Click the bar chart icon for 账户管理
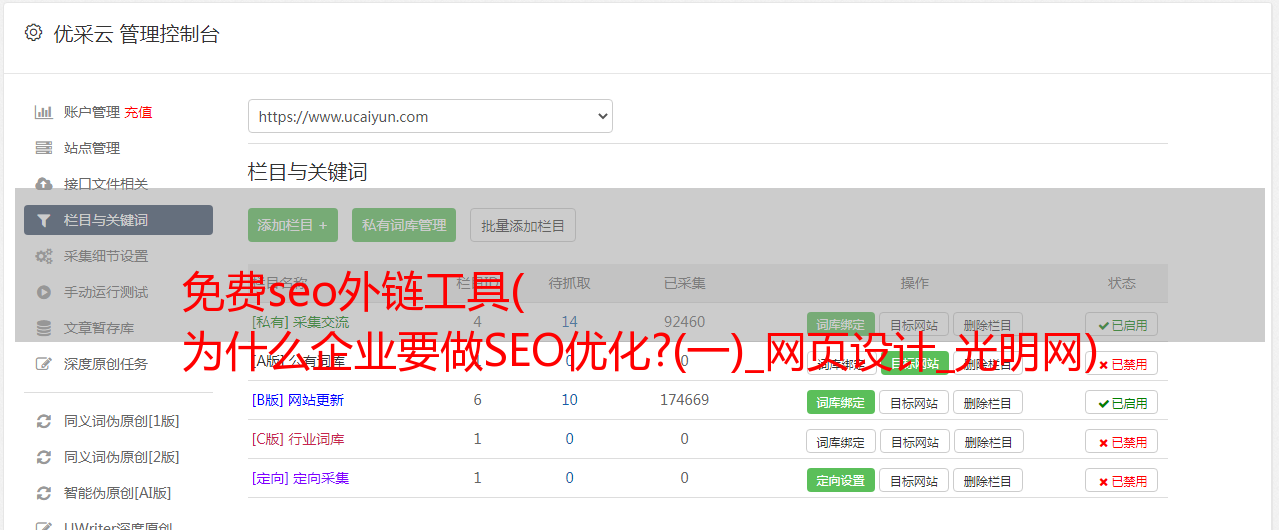Screen dimensions: 1279x530 (44, 112)
